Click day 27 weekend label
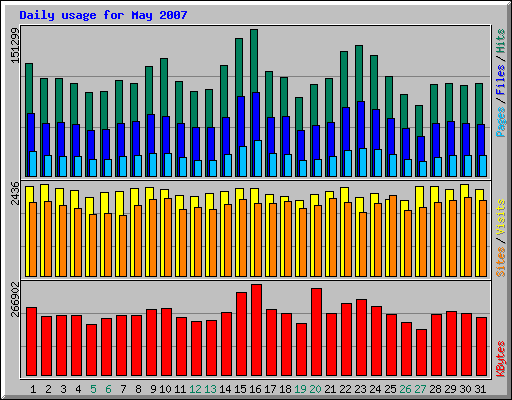The width and height of the screenshot is (512, 400). 420,389
